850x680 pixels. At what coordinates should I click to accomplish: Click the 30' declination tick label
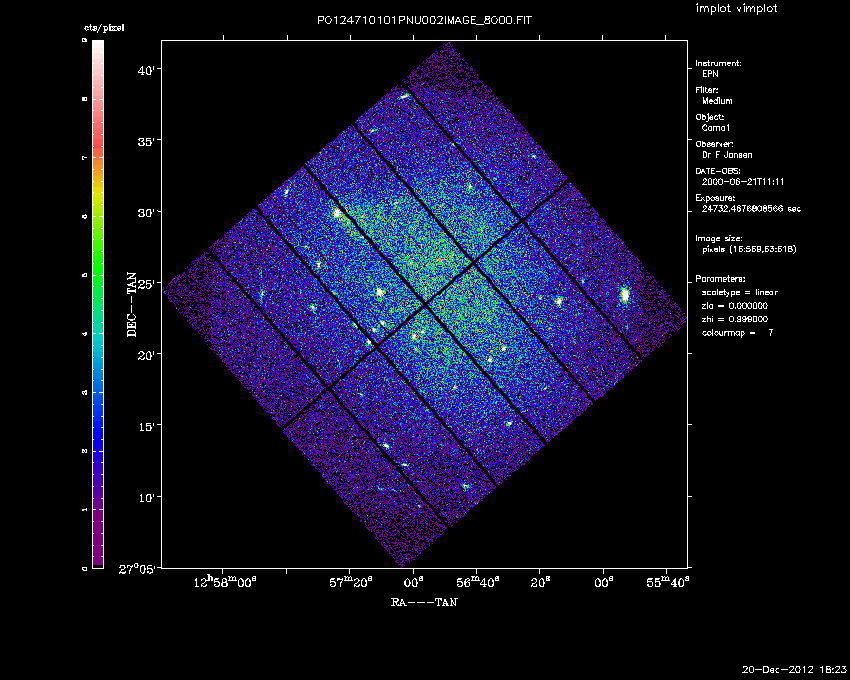(147, 213)
